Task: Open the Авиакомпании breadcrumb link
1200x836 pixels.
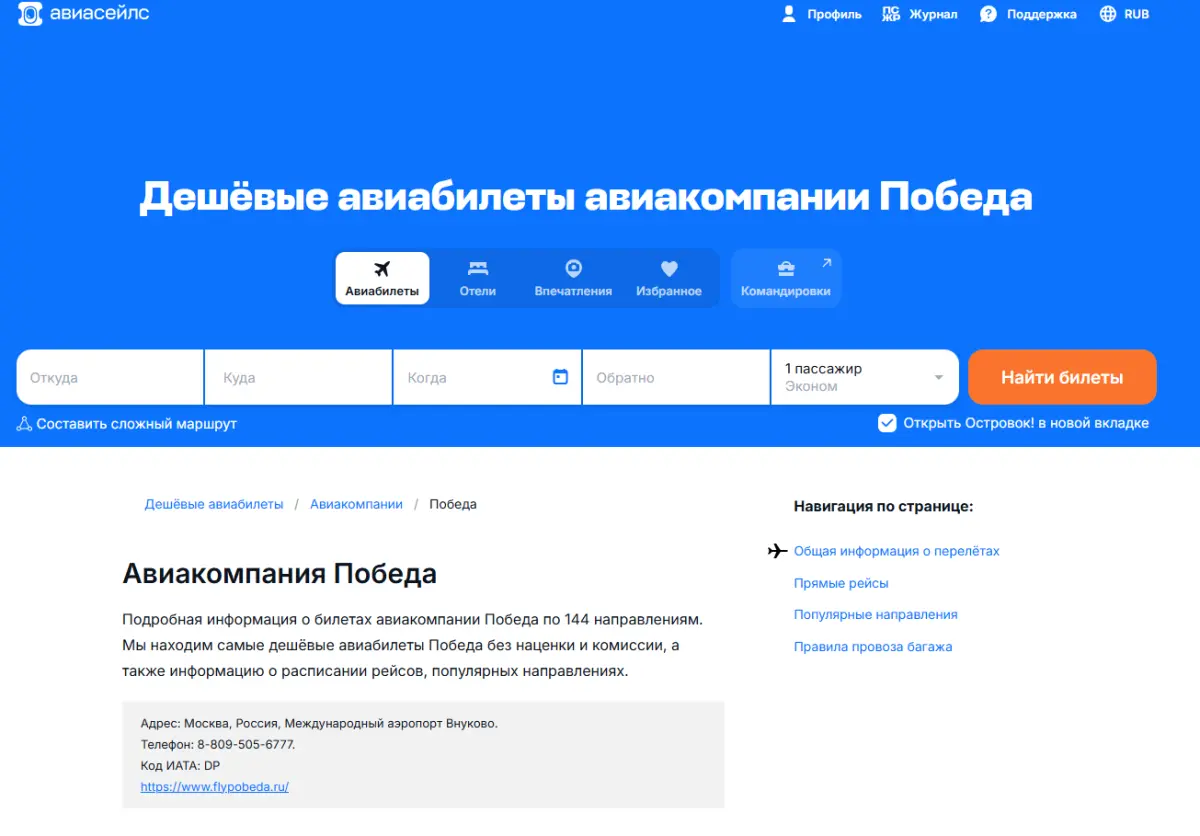Action: coord(356,504)
